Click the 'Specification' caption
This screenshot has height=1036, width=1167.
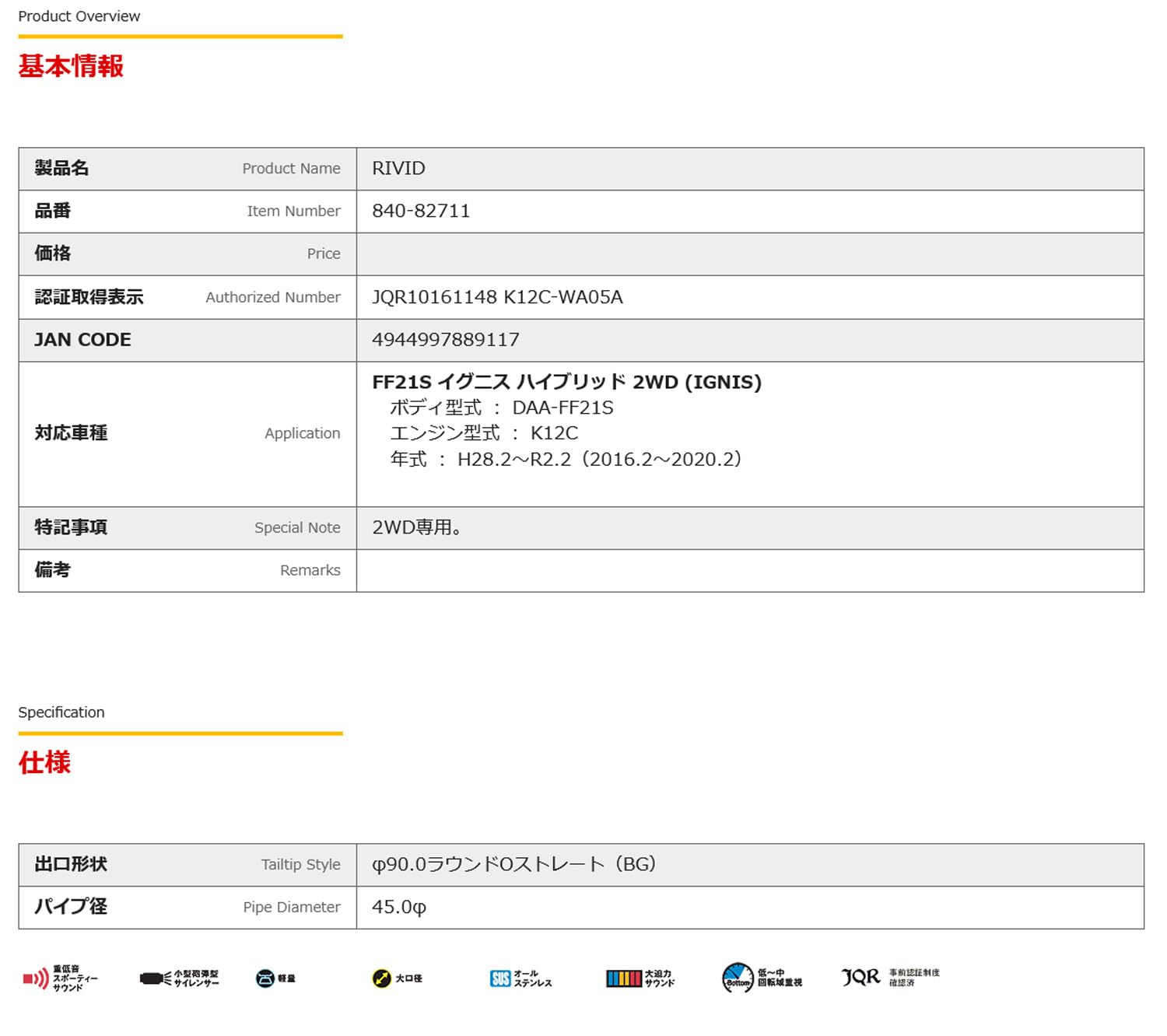tap(61, 712)
